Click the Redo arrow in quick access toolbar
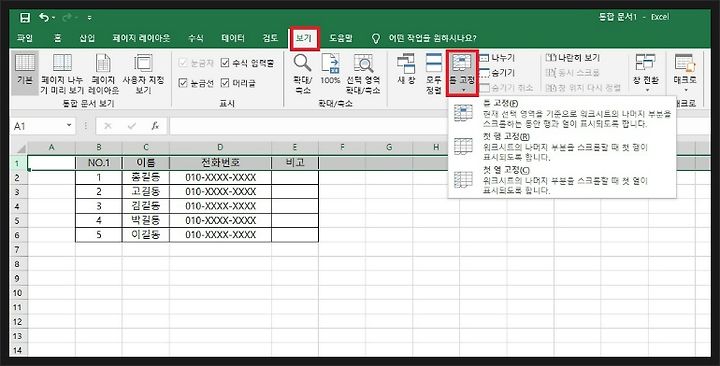Screen dimensions: 720x366 click(x=67, y=17)
